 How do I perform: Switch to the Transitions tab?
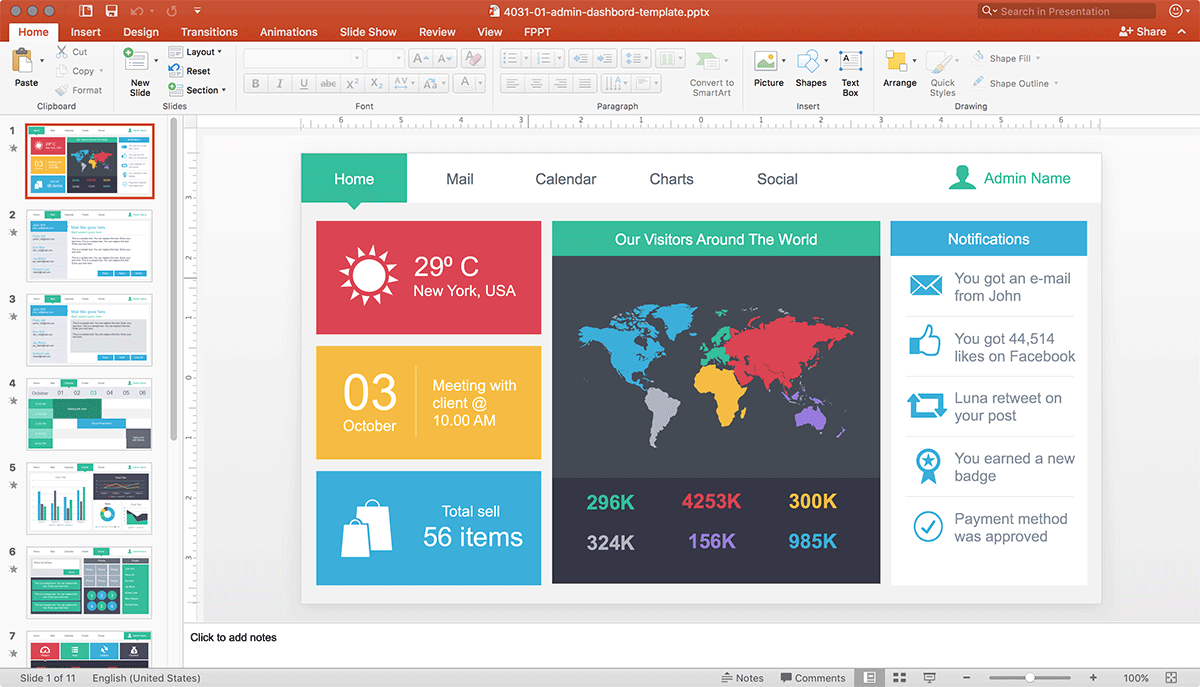click(x=209, y=32)
